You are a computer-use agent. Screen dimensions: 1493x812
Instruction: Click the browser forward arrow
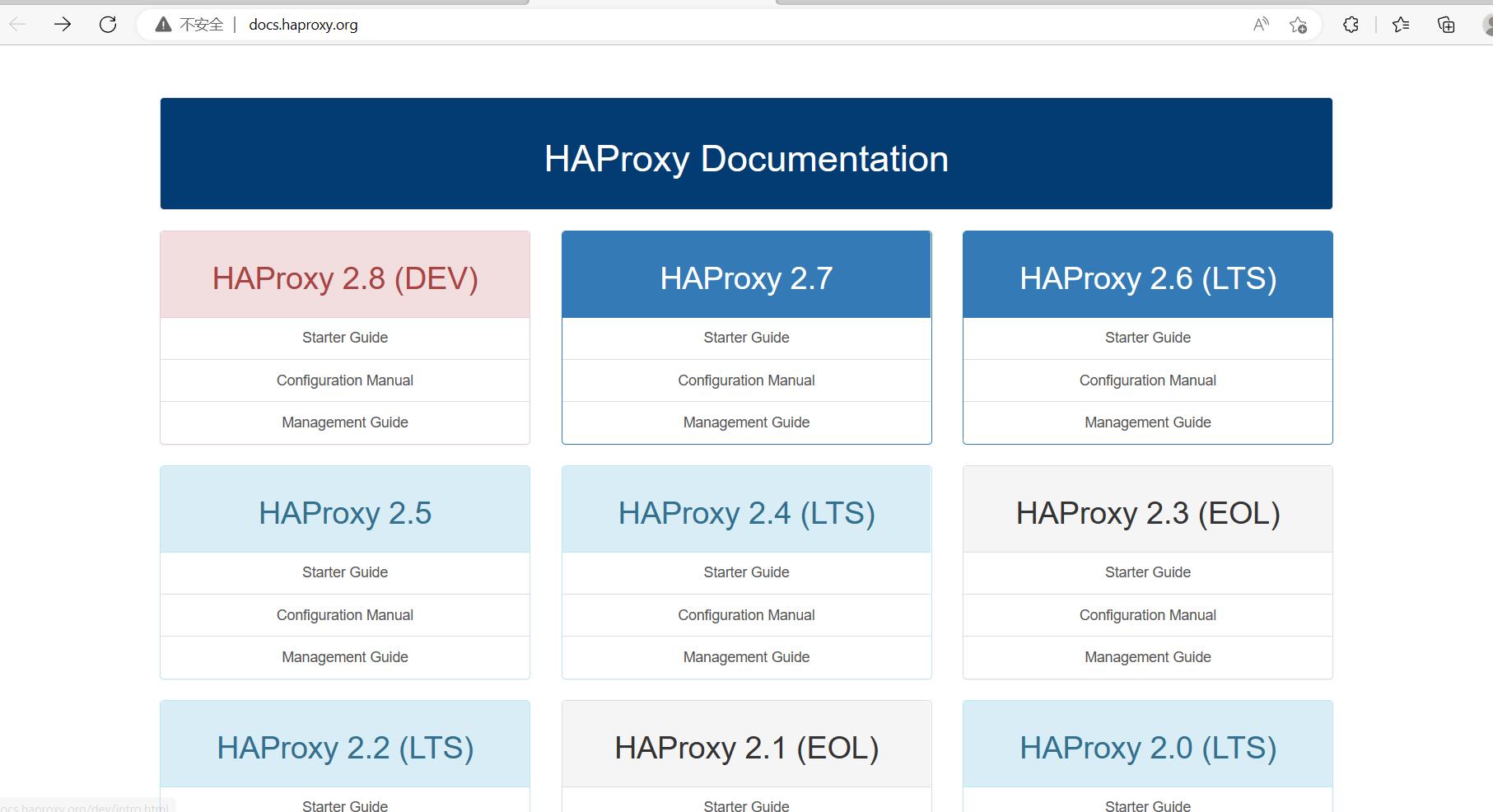(63, 25)
